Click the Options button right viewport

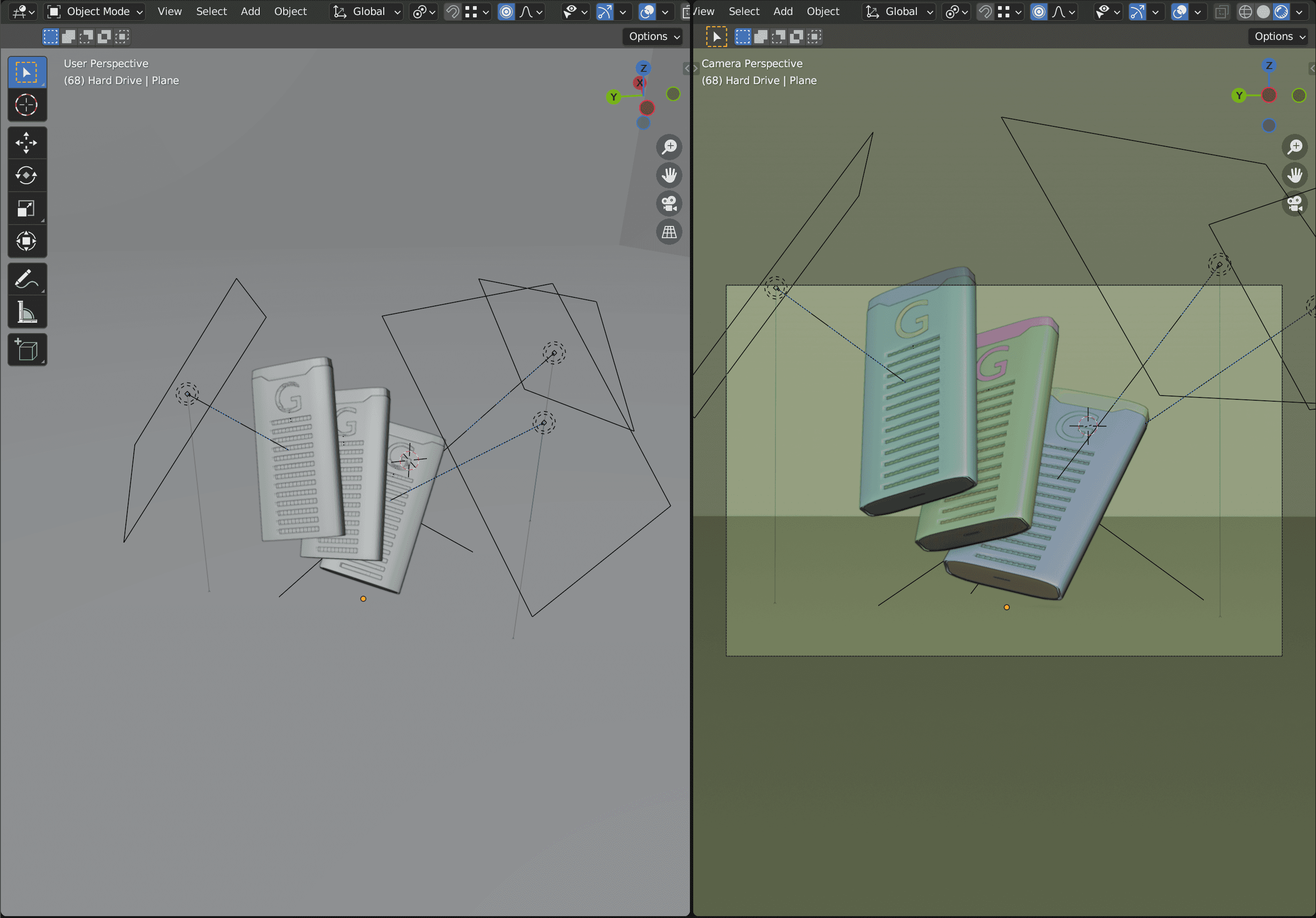[x=1277, y=37]
